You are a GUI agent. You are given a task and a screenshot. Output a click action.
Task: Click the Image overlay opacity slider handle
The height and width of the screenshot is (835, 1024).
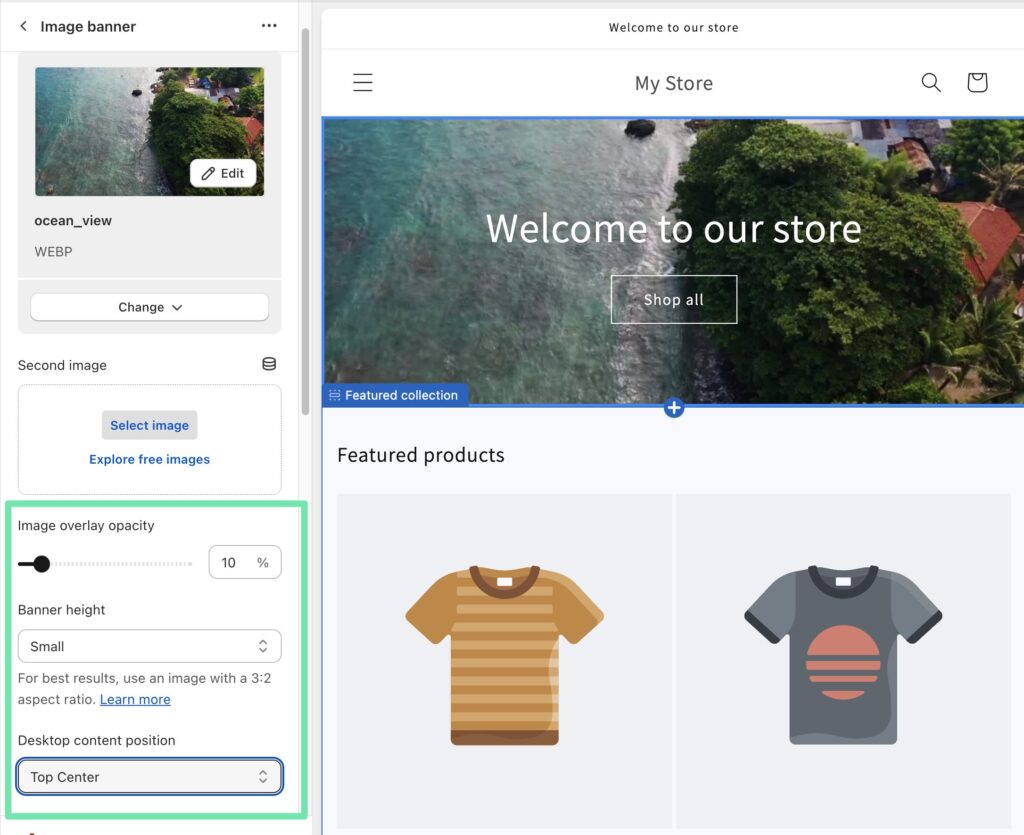pyautogui.click(x=41, y=564)
